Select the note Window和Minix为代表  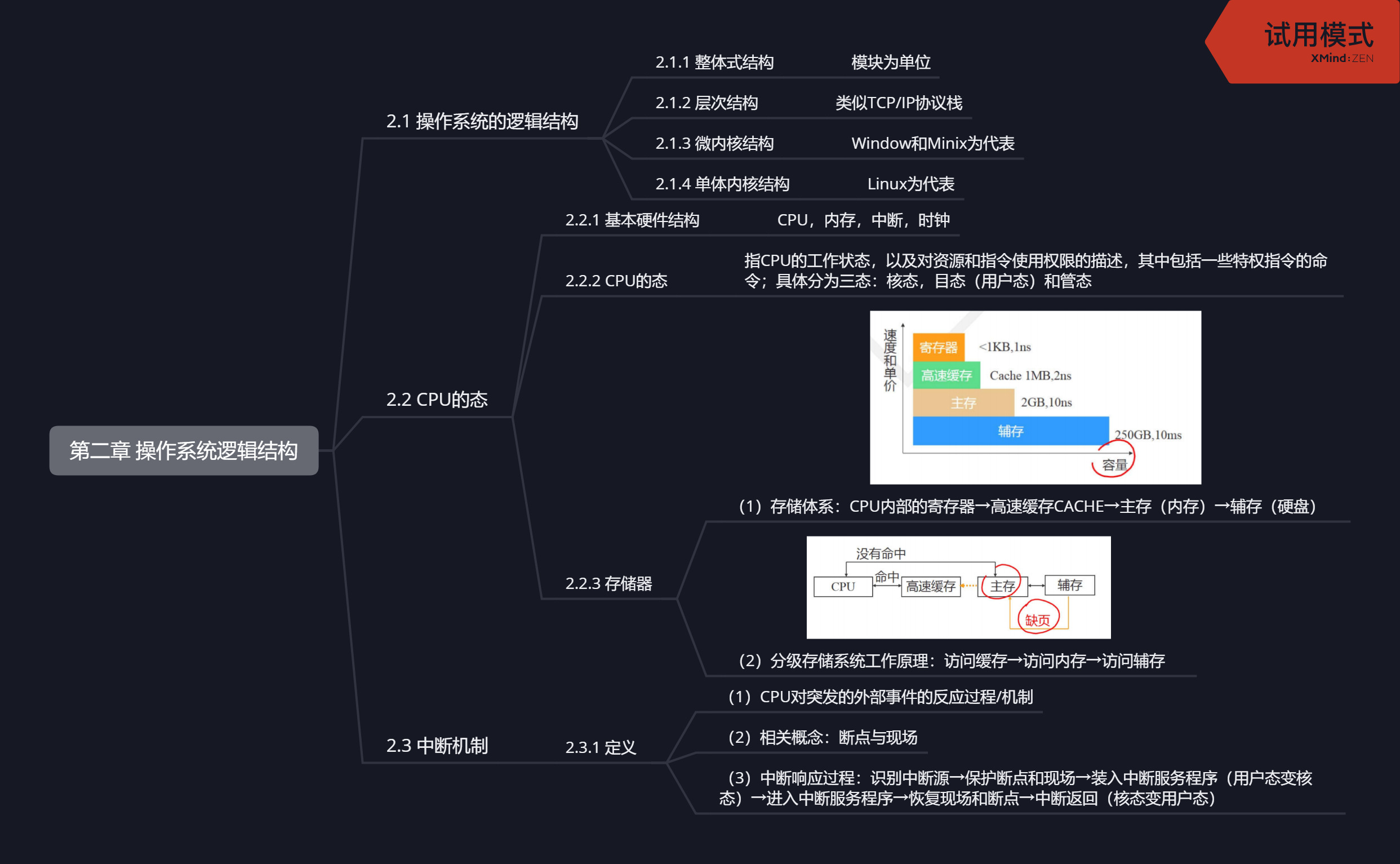pos(932,143)
